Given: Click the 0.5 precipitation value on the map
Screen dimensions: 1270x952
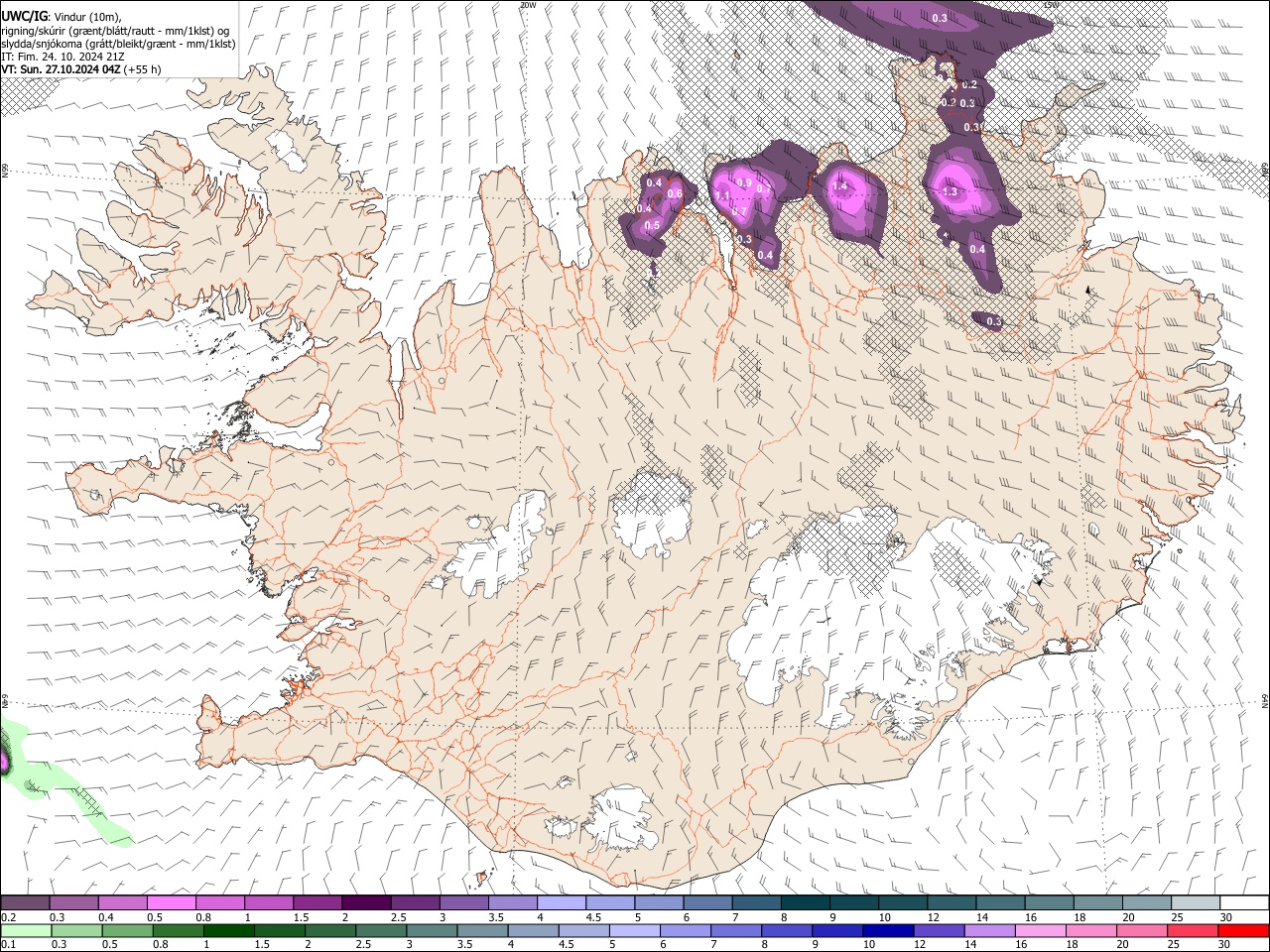Looking at the screenshot, I should pyautogui.click(x=652, y=226).
